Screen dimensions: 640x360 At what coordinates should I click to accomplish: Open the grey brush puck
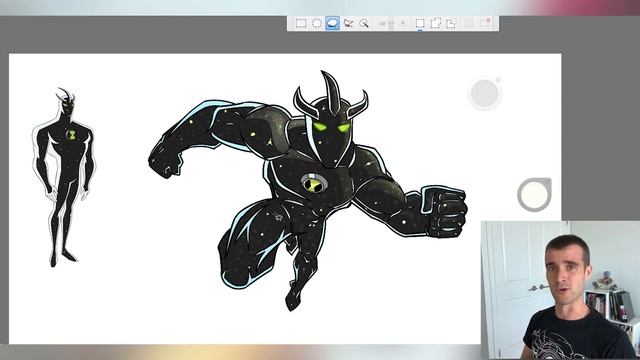point(484,94)
